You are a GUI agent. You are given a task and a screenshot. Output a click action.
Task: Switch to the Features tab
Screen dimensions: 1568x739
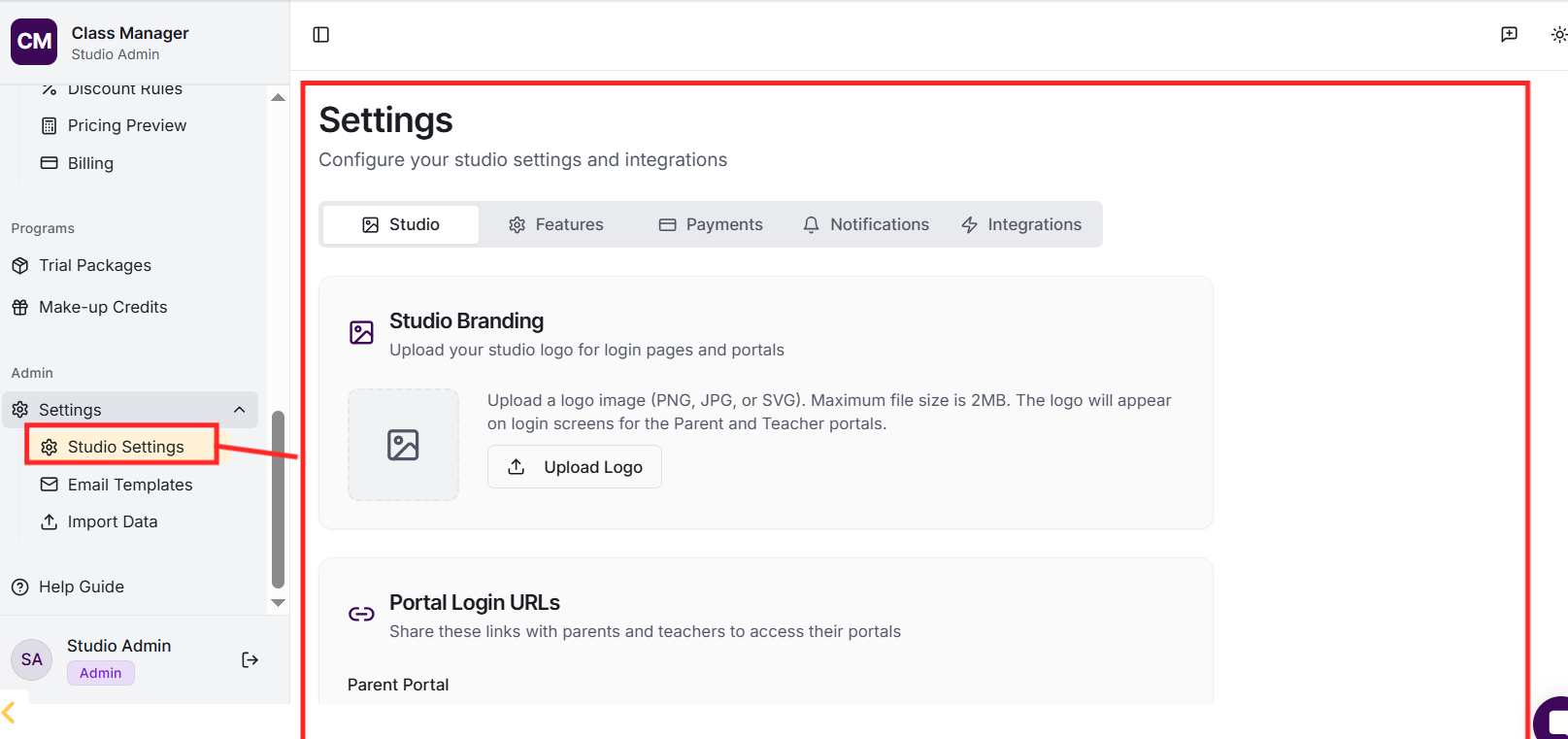click(556, 224)
